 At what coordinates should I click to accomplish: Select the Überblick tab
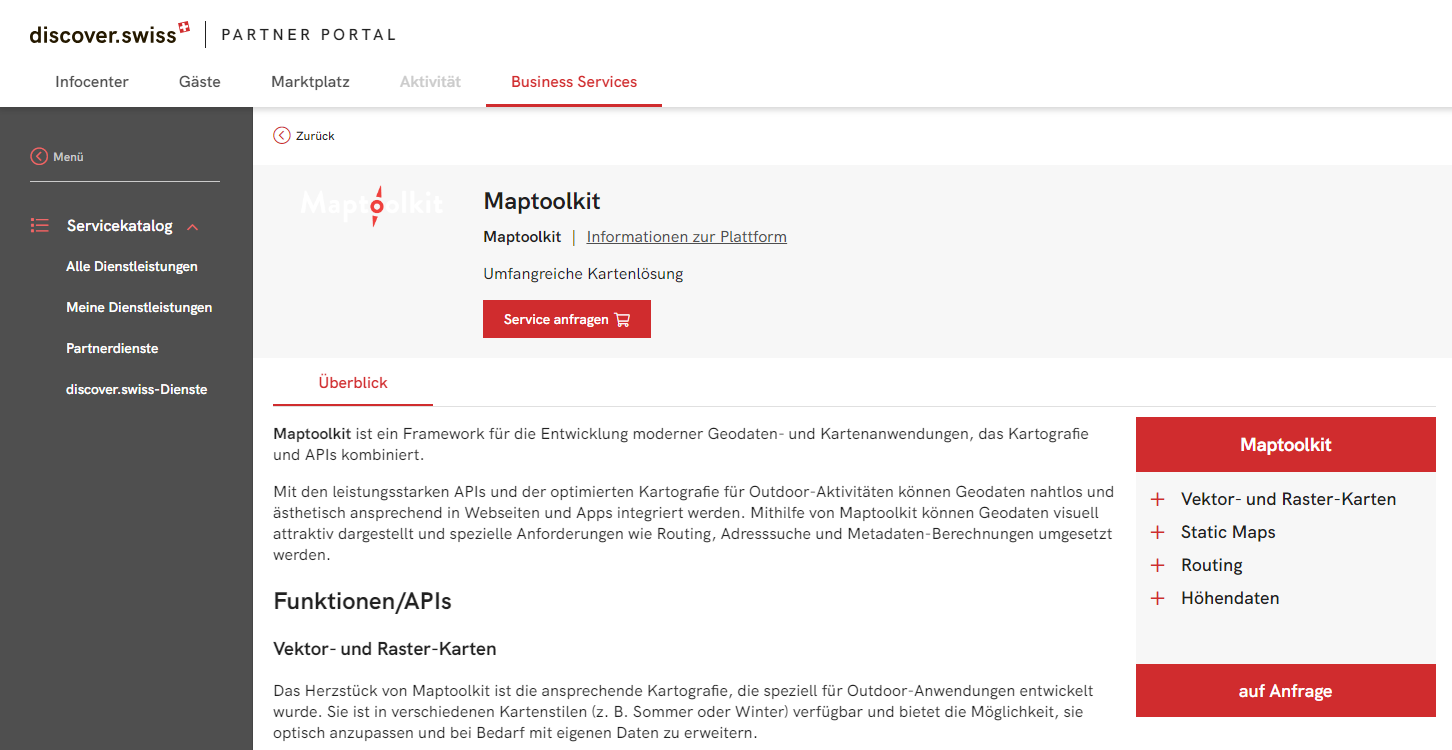[353, 382]
